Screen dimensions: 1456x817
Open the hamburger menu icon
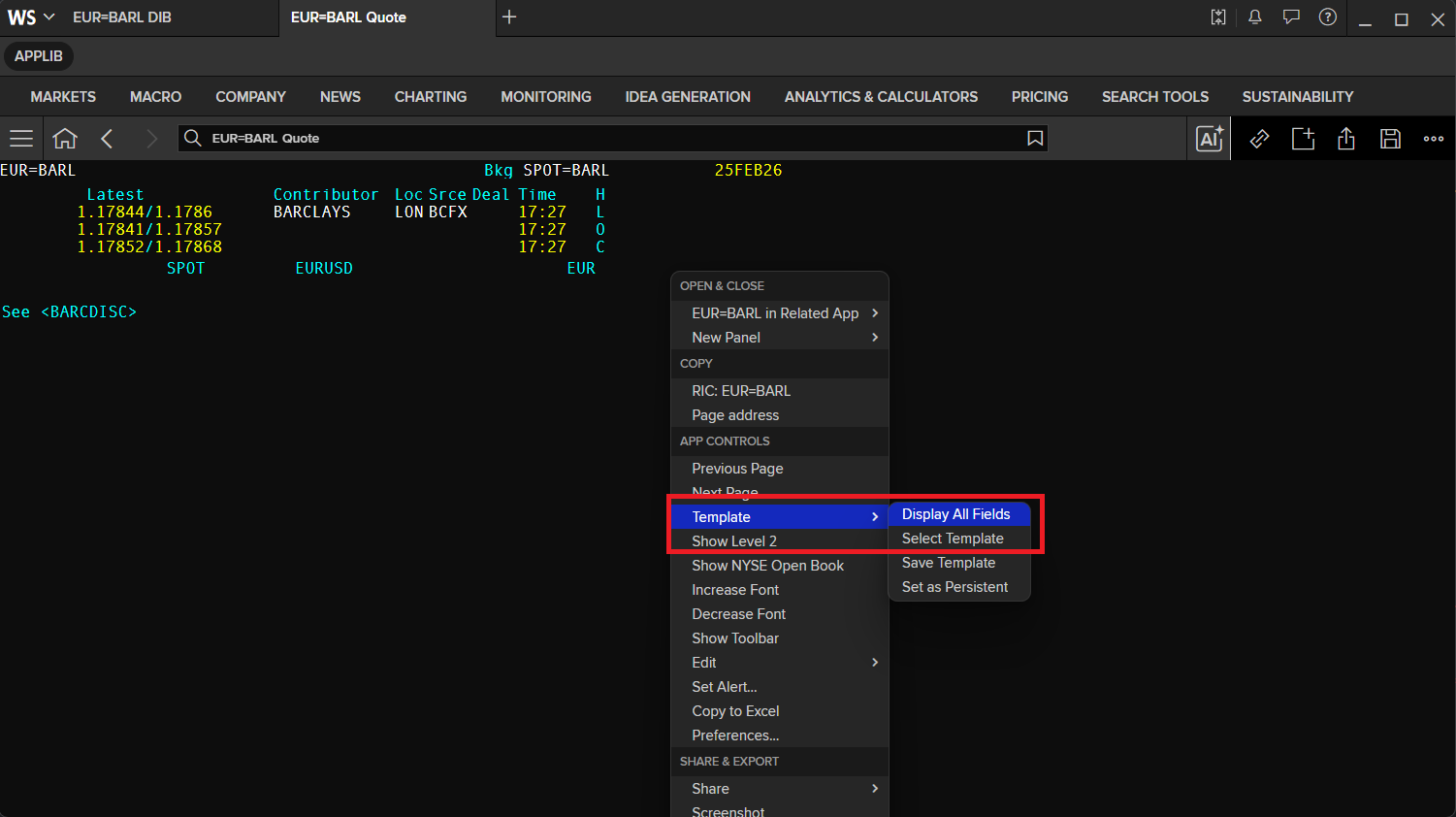(x=21, y=139)
